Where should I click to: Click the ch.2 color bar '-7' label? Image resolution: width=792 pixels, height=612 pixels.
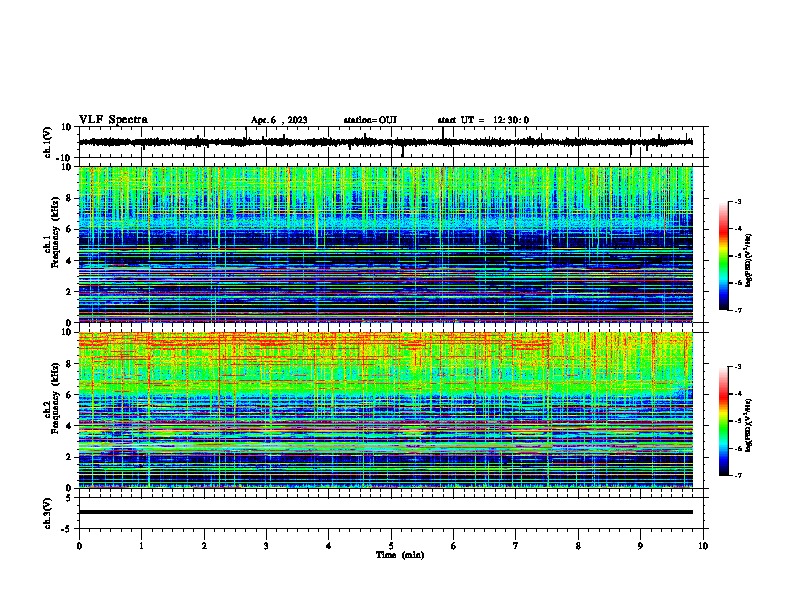click(x=738, y=475)
